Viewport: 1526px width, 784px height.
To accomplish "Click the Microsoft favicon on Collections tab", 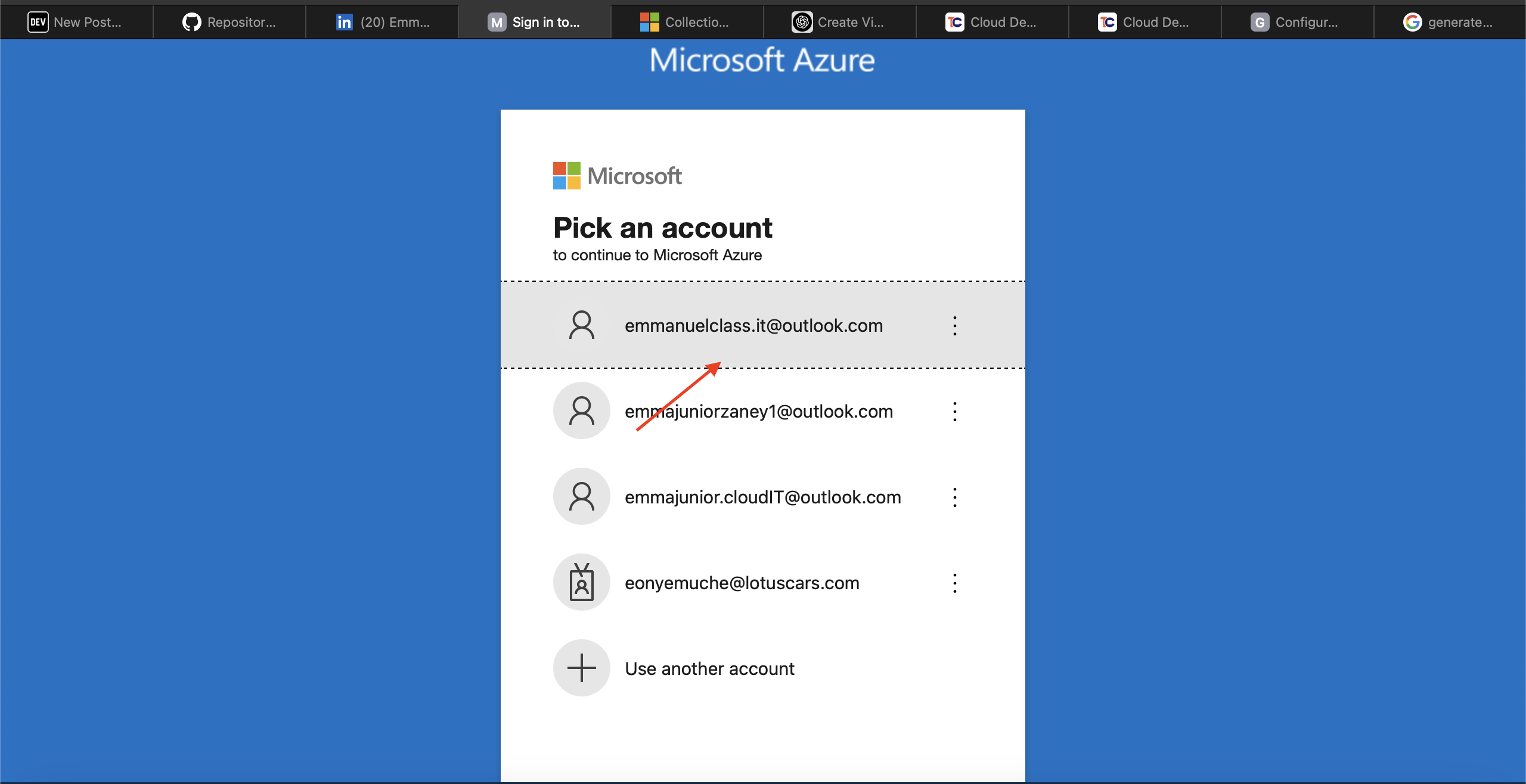I will coord(649,22).
